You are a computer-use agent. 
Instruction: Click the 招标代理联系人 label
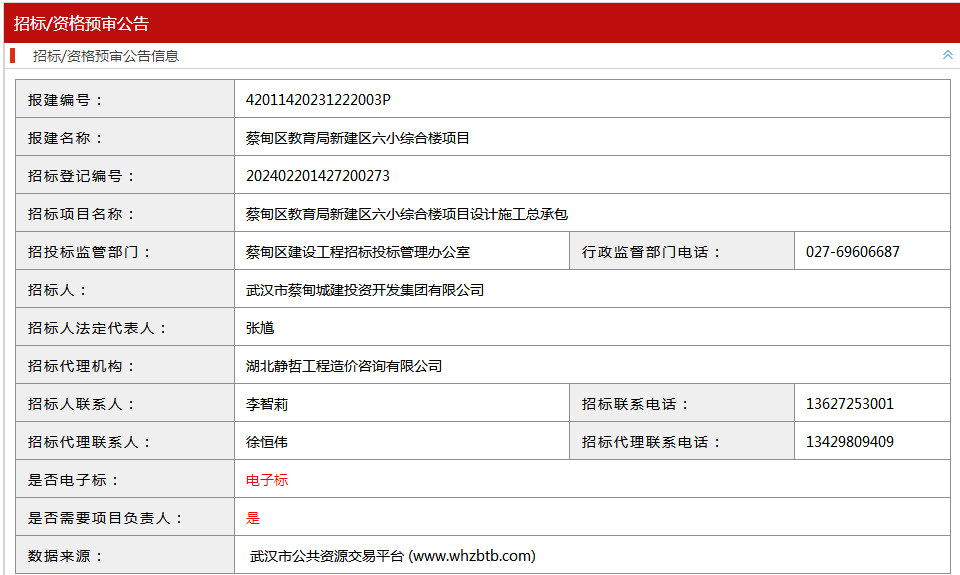coord(89,442)
